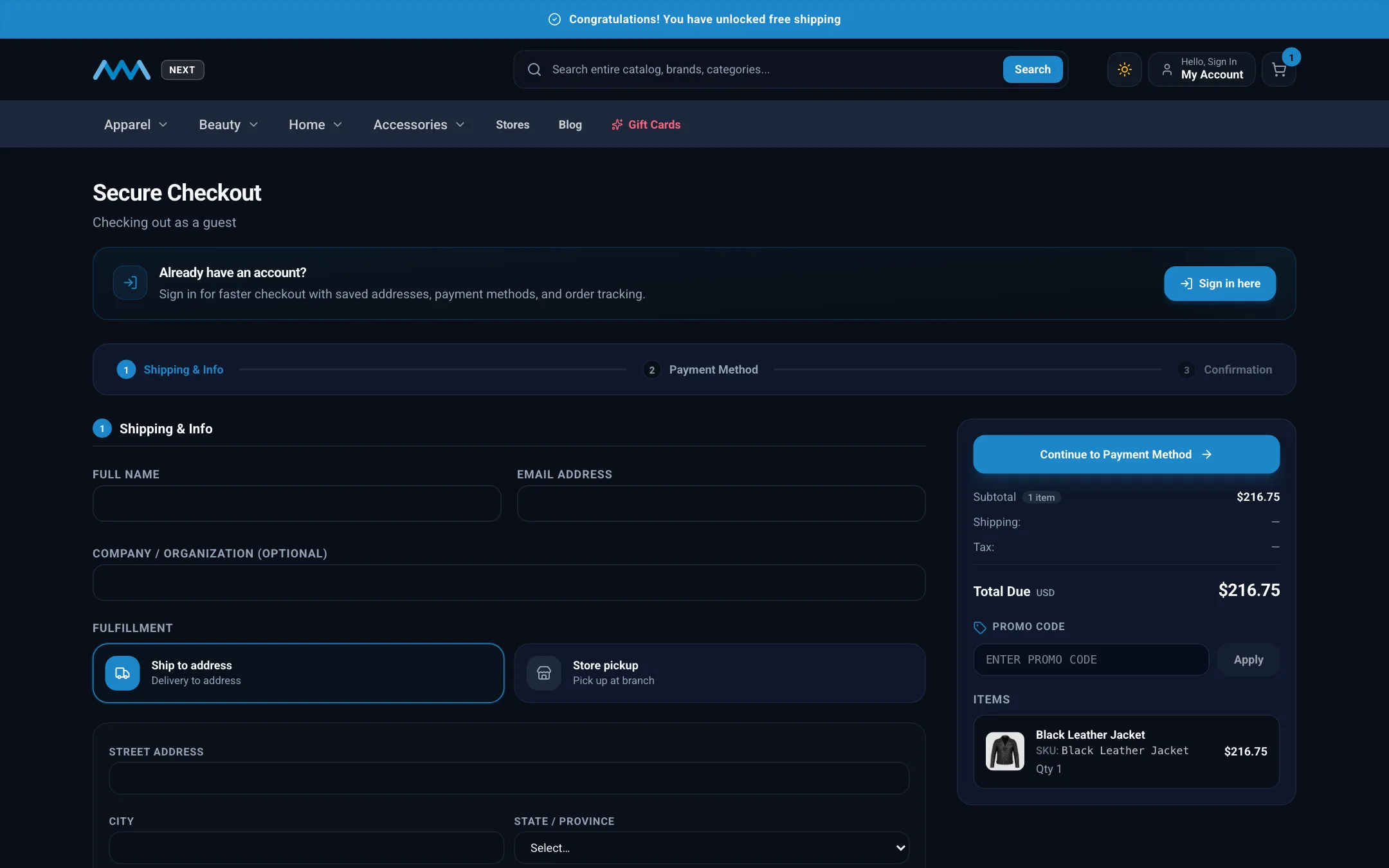1389x868 pixels.
Task: Open the Blog page
Action: [x=570, y=125]
